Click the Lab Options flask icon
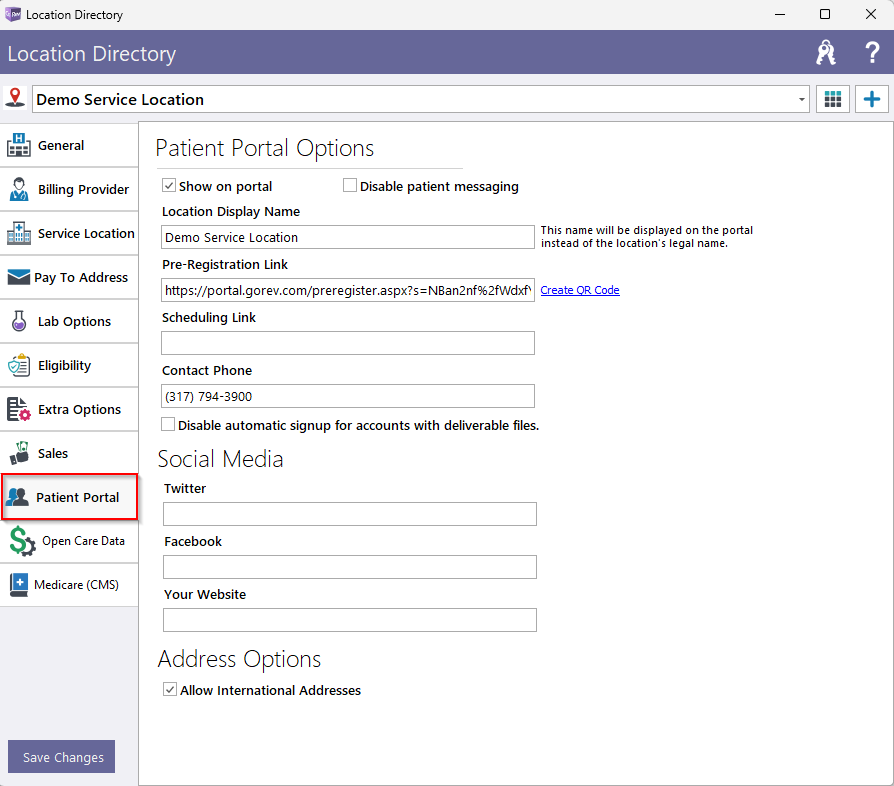894x786 pixels. (x=19, y=321)
